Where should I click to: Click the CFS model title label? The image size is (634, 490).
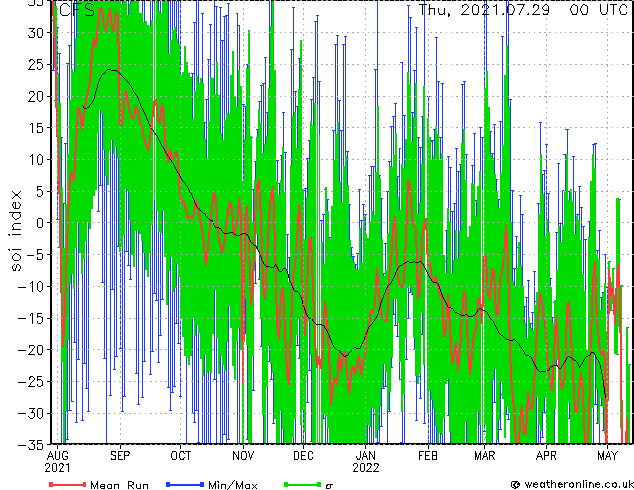[x=77, y=10]
